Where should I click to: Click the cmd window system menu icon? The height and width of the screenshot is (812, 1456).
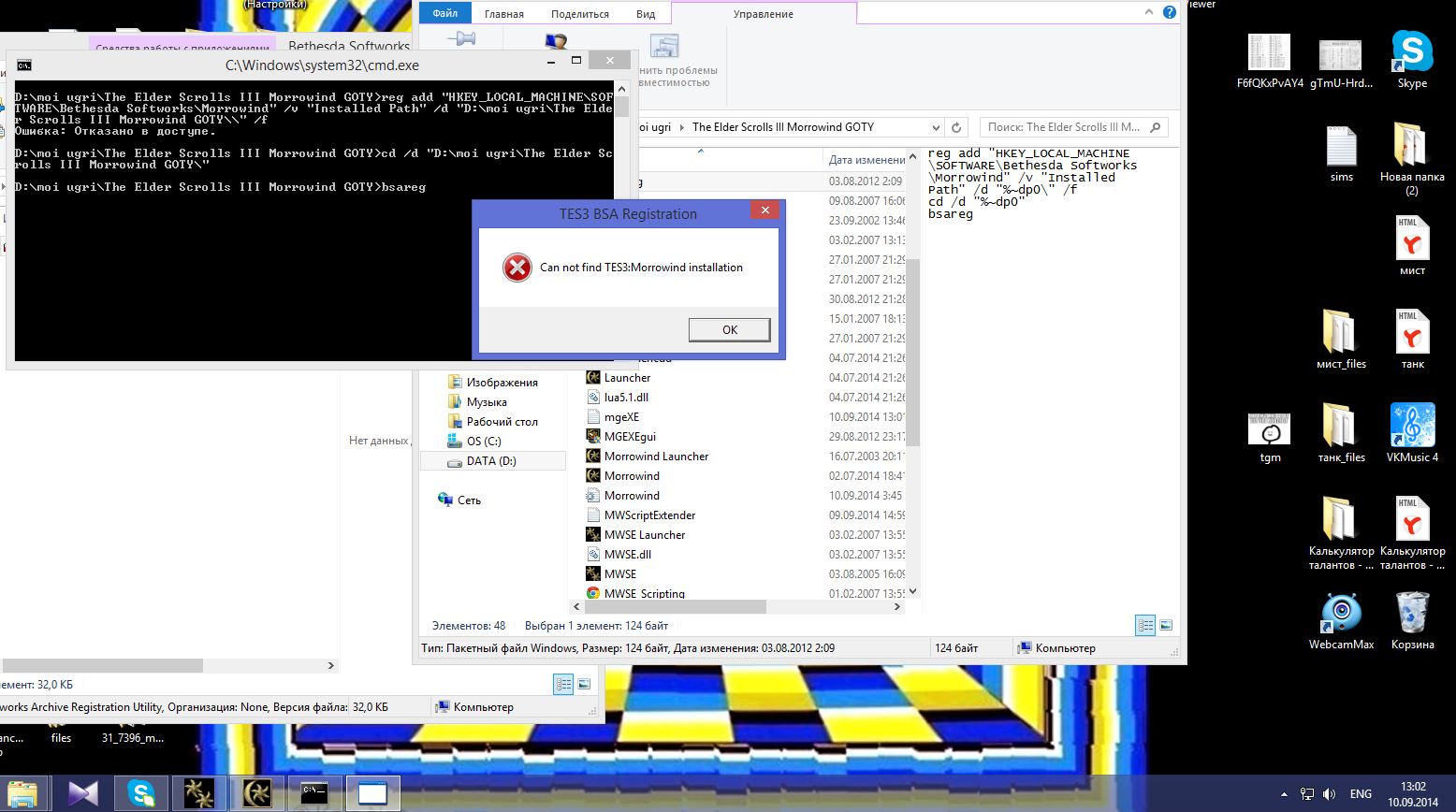tap(24, 65)
